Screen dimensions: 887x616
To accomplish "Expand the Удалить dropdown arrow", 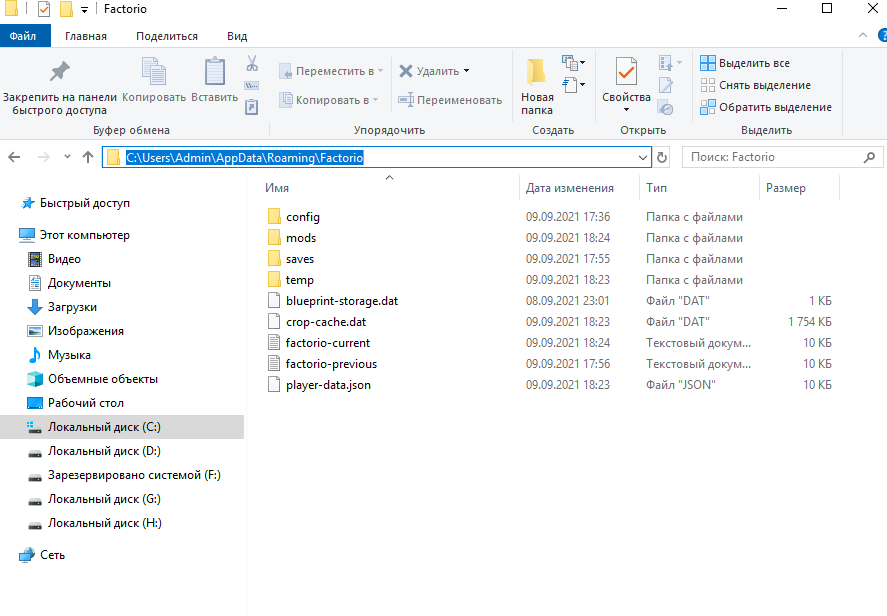I will (x=467, y=71).
